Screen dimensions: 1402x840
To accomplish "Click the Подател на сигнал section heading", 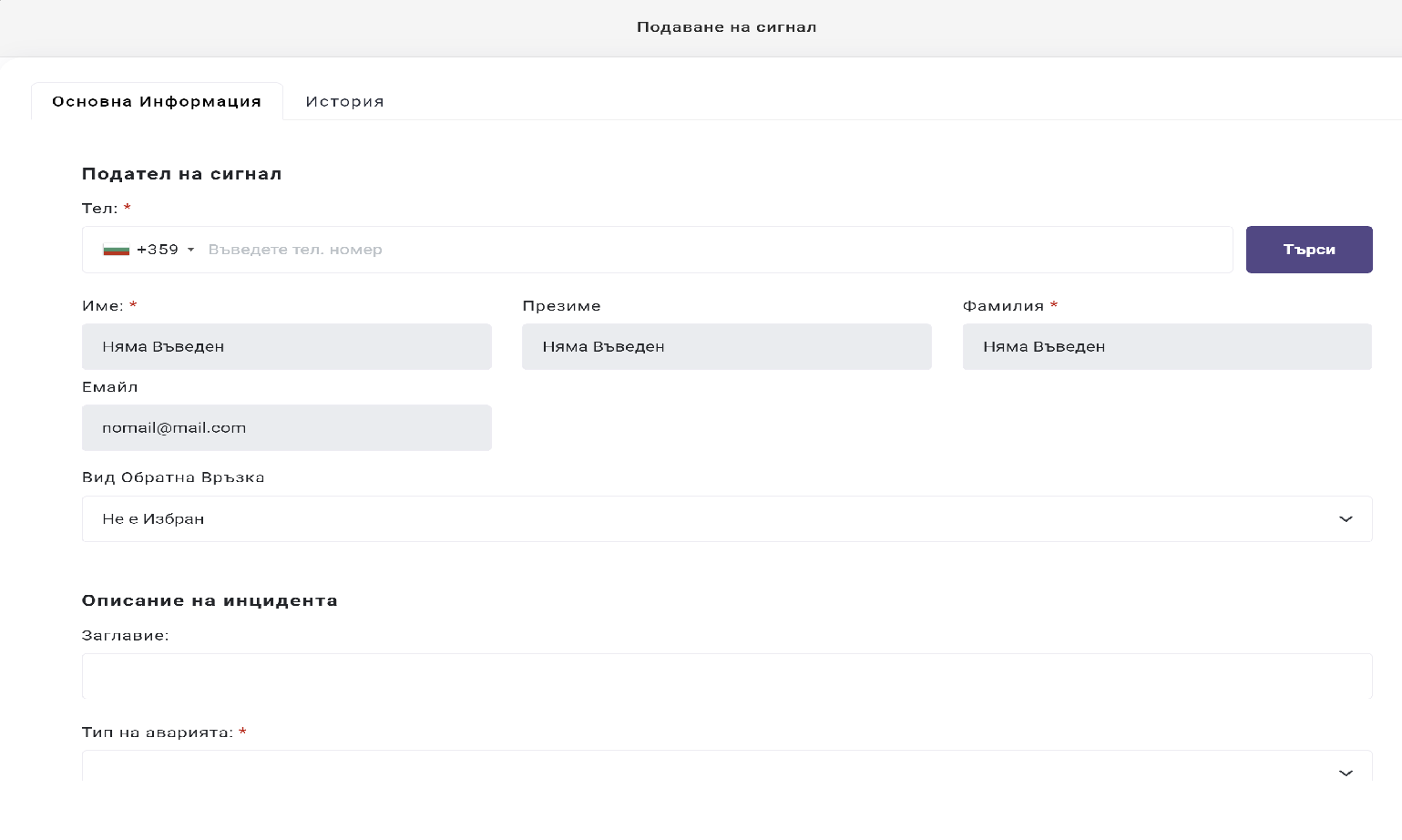I will pyautogui.click(x=181, y=174).
